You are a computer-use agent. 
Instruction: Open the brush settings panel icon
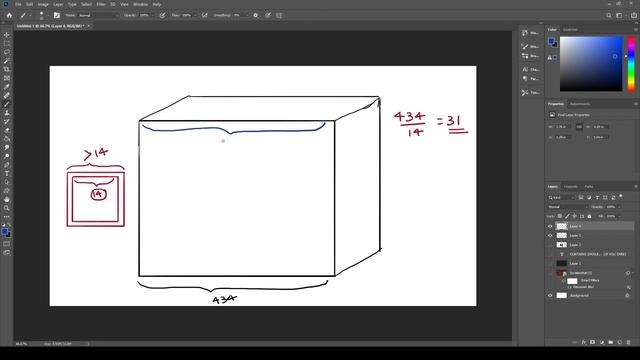tap(57, 16)
